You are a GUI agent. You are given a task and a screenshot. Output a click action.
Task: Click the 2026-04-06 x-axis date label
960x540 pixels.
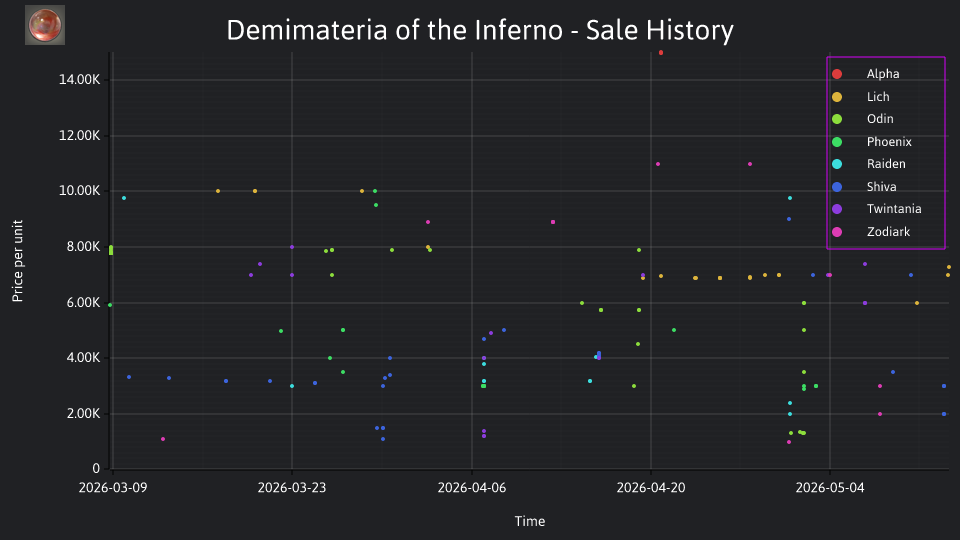pyautogui.click(x=471, y=488)
